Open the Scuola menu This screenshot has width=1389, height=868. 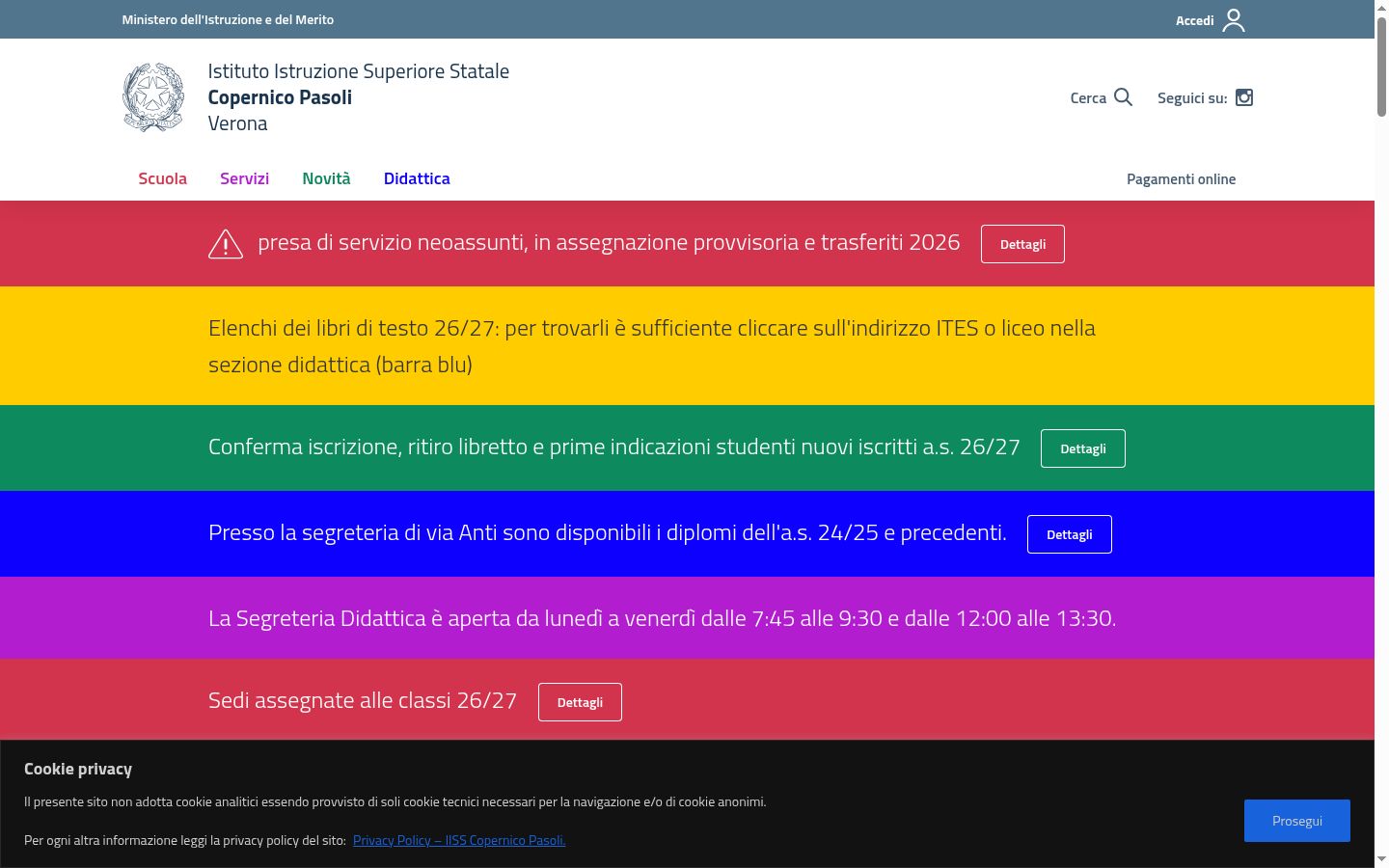coord(162,178)
